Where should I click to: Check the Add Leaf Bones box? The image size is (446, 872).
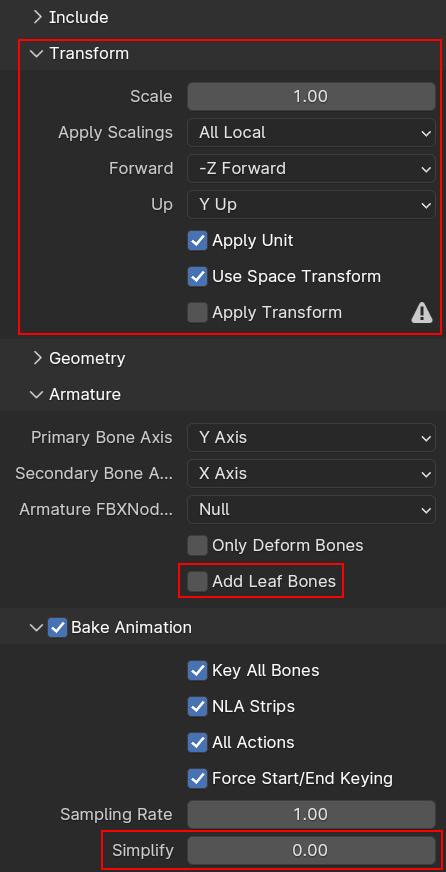pyautogui.click(x=197, y=581)
